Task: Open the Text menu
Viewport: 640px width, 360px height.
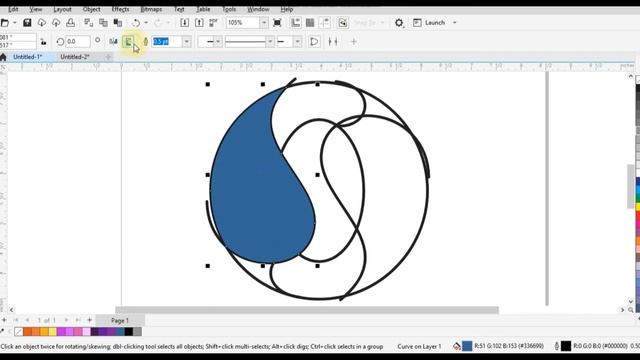Action: click(x=179, y=9)
